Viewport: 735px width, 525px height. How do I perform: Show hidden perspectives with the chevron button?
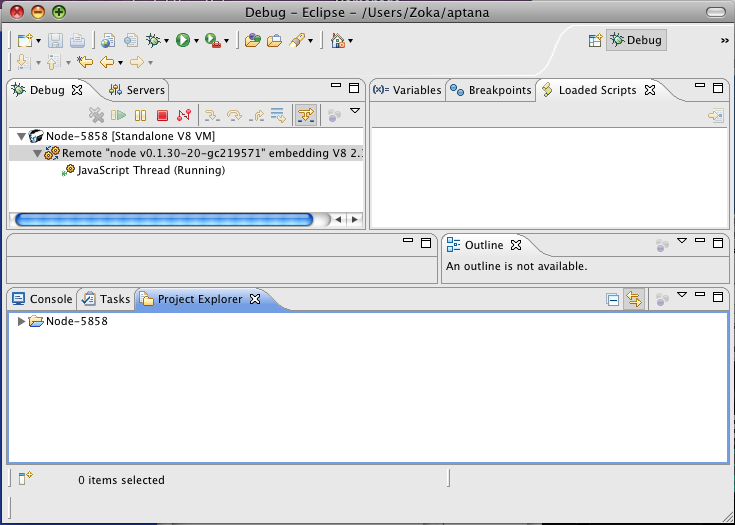coord(725,41)
